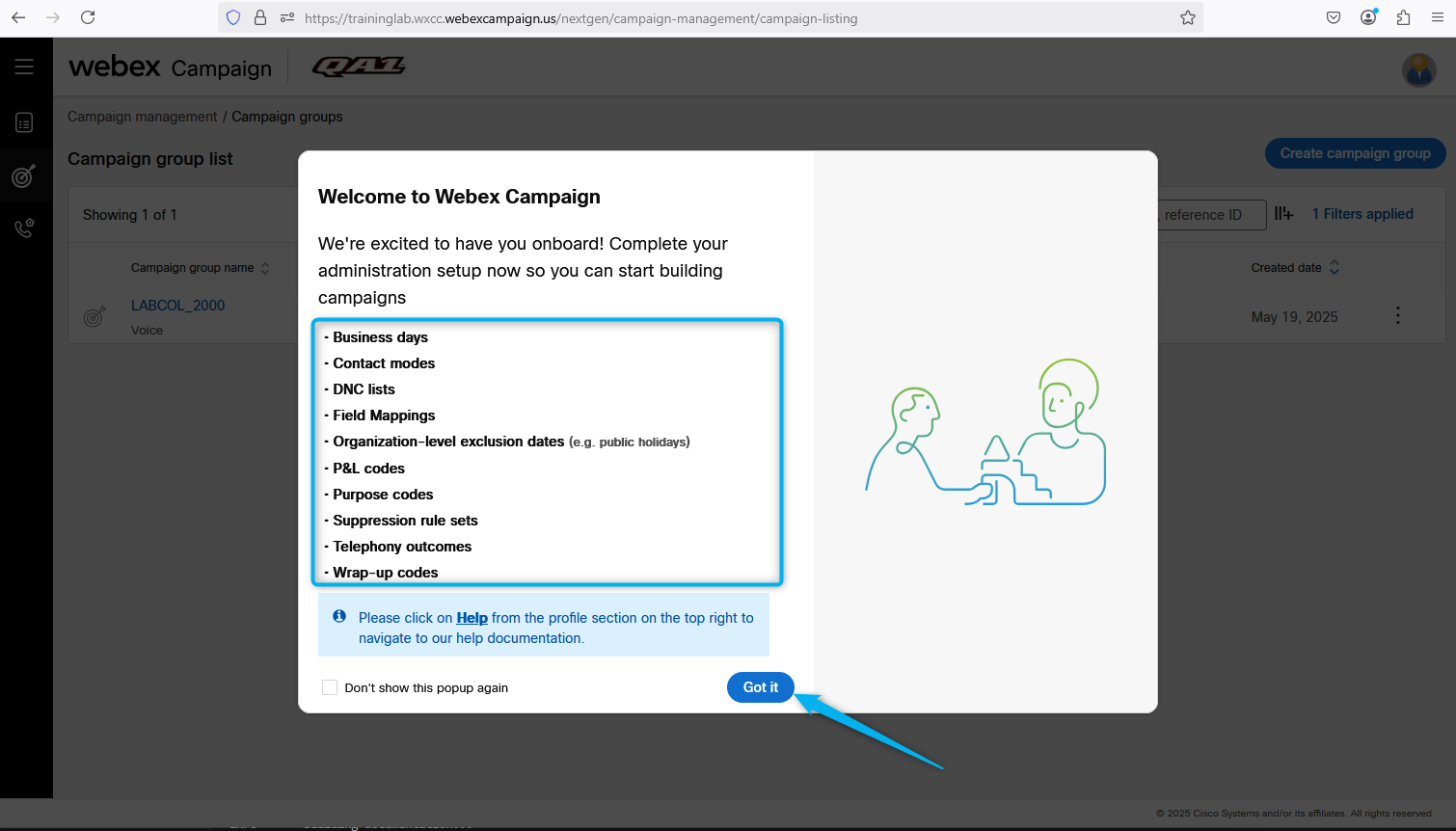Open the hamburger navigation menu
The width and height of the screenshot is (1456, 831).
[x=24, y=67]
